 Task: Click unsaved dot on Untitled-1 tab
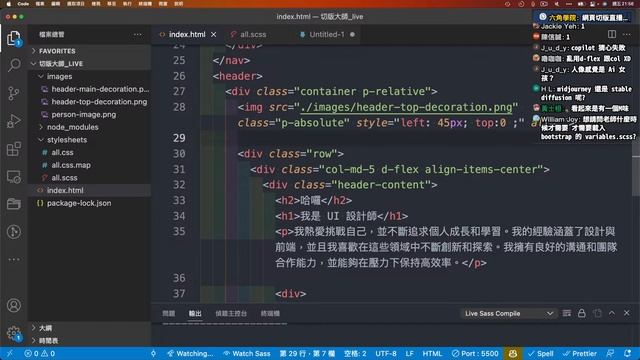tap(352, 35)
